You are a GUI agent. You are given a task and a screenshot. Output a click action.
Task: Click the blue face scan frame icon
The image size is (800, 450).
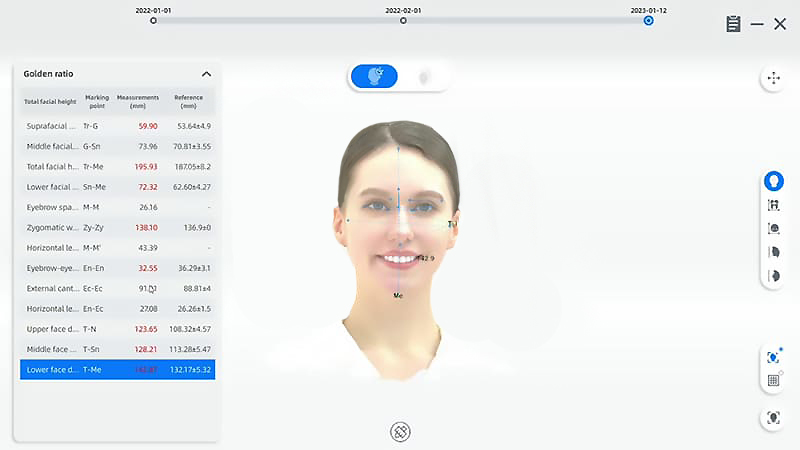pos(773,357)
